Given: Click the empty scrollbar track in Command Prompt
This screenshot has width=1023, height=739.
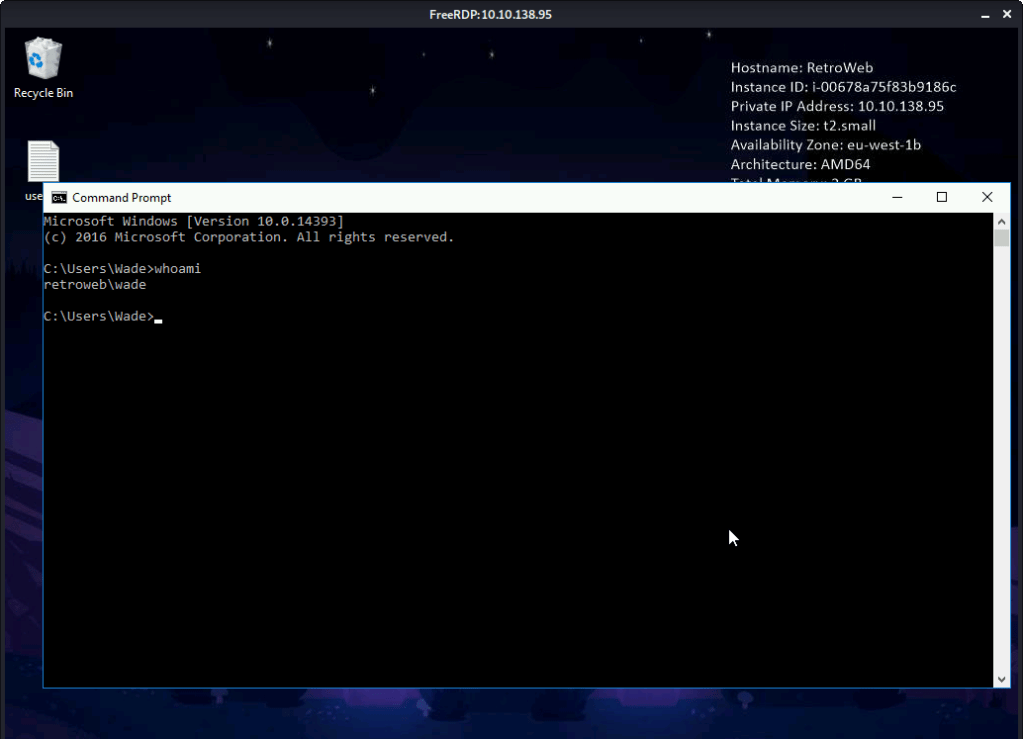Looking at the screenshot, I should [1002, 450].
